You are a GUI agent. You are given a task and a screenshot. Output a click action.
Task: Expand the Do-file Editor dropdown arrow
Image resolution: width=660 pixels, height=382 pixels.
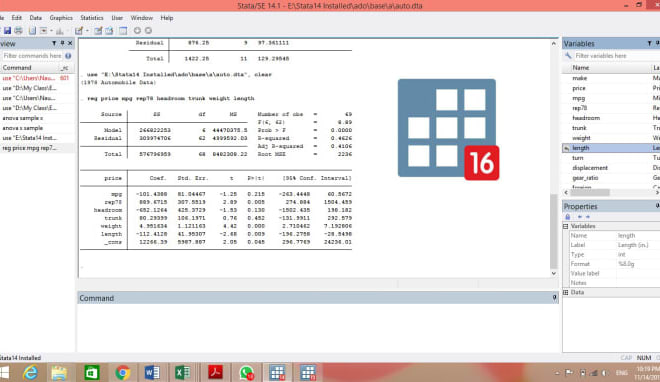[87, 31]
